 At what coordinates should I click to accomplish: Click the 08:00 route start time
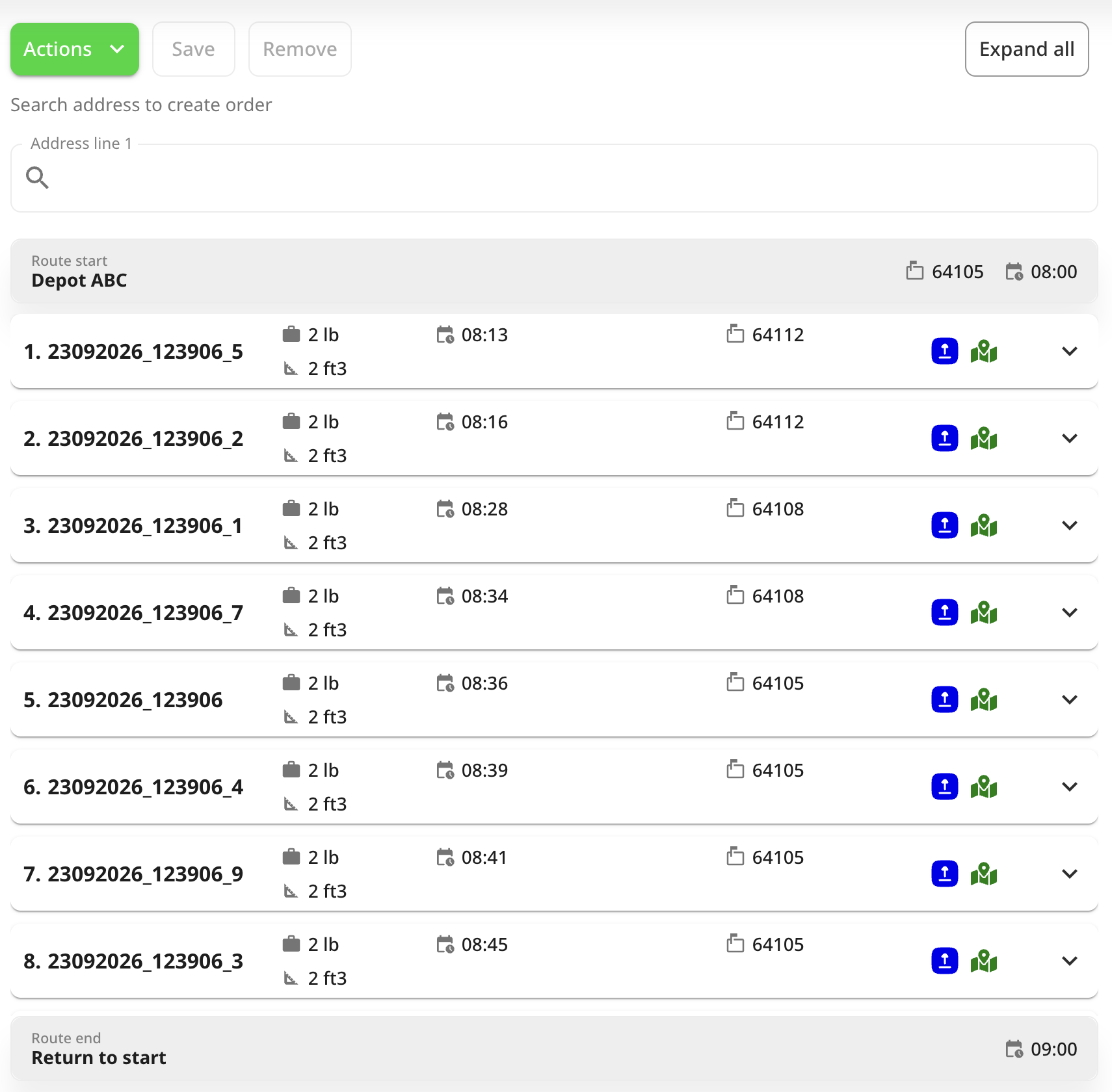(1053, 272)
